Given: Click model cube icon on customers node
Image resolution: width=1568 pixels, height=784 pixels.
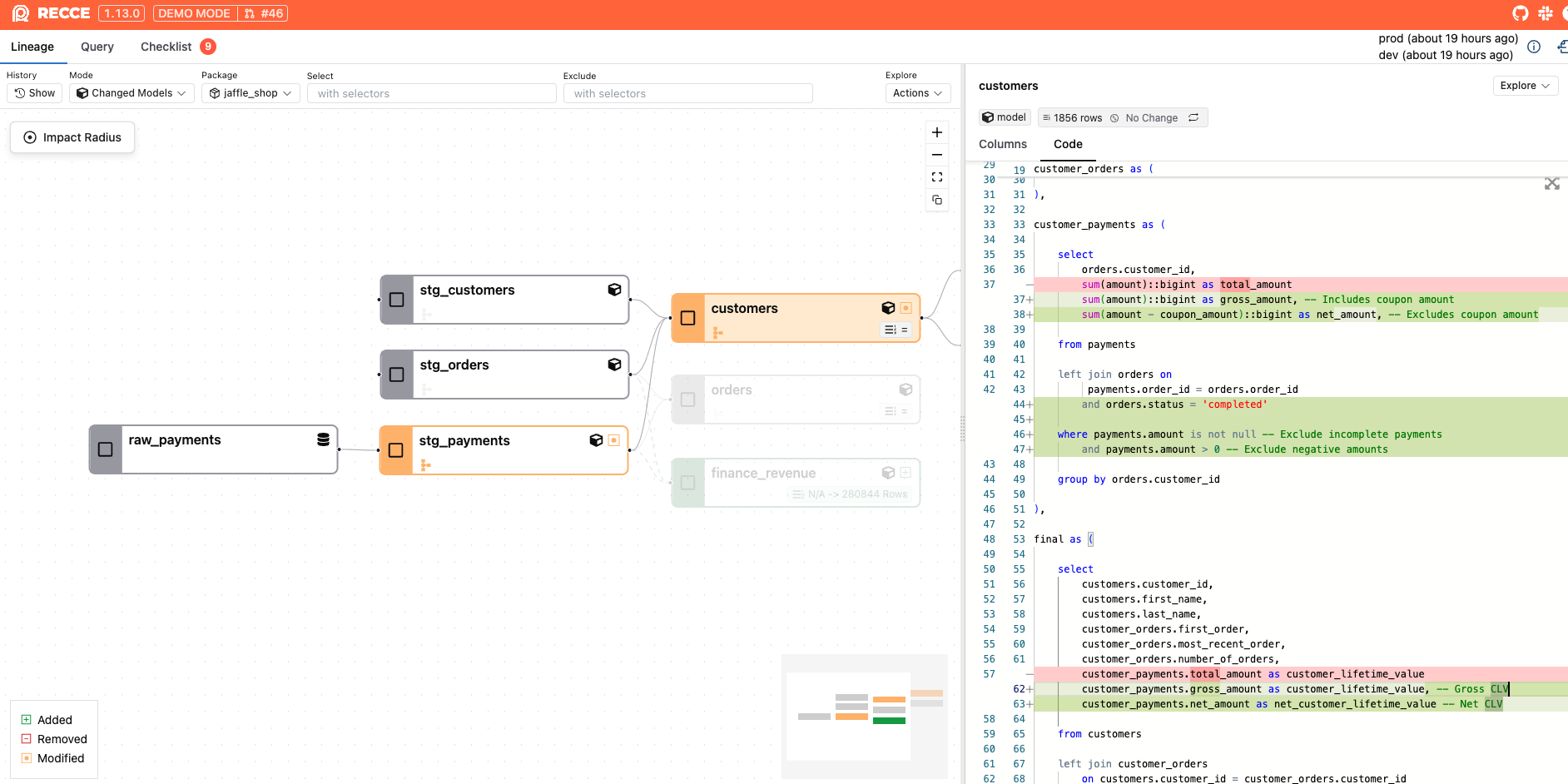Looking at the screenshot, I should pos(888,308).
